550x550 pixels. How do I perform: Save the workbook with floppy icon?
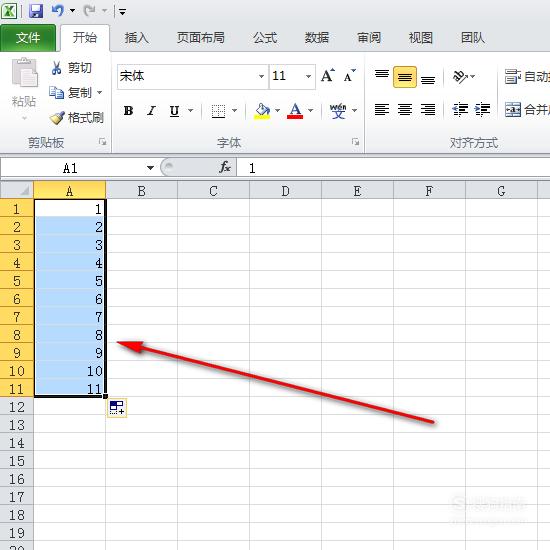pyautogui.click(x=35, y=11)
